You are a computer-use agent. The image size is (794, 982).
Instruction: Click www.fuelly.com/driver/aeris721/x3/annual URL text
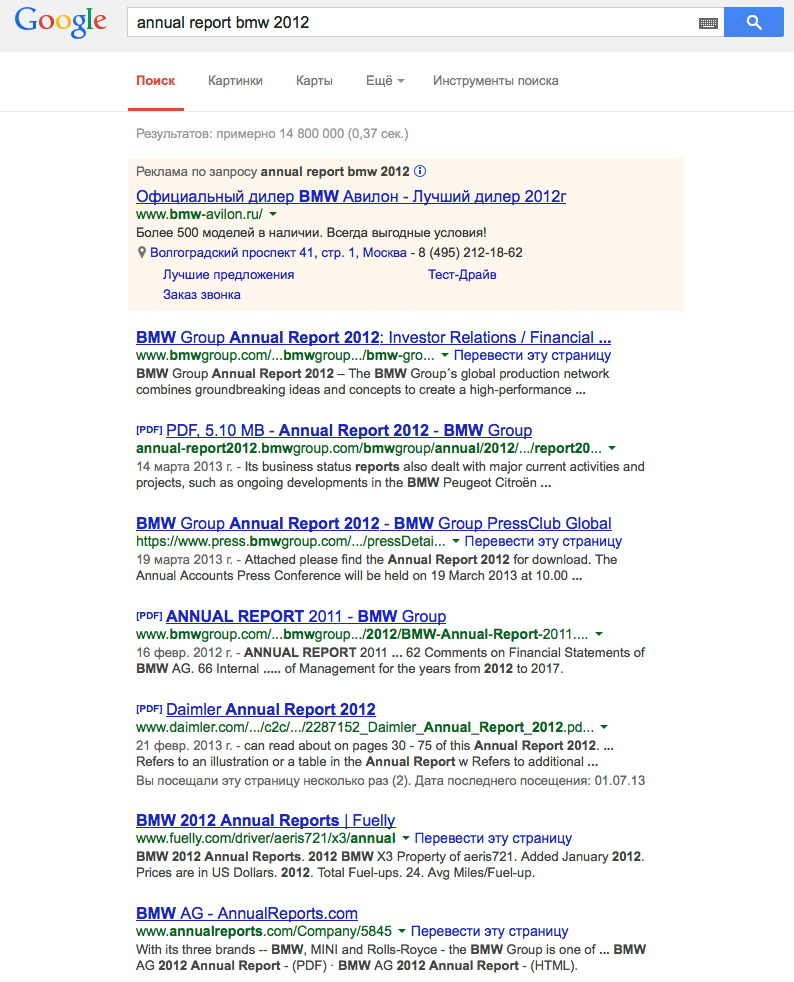pyautogui.click(x=266, y=838)
